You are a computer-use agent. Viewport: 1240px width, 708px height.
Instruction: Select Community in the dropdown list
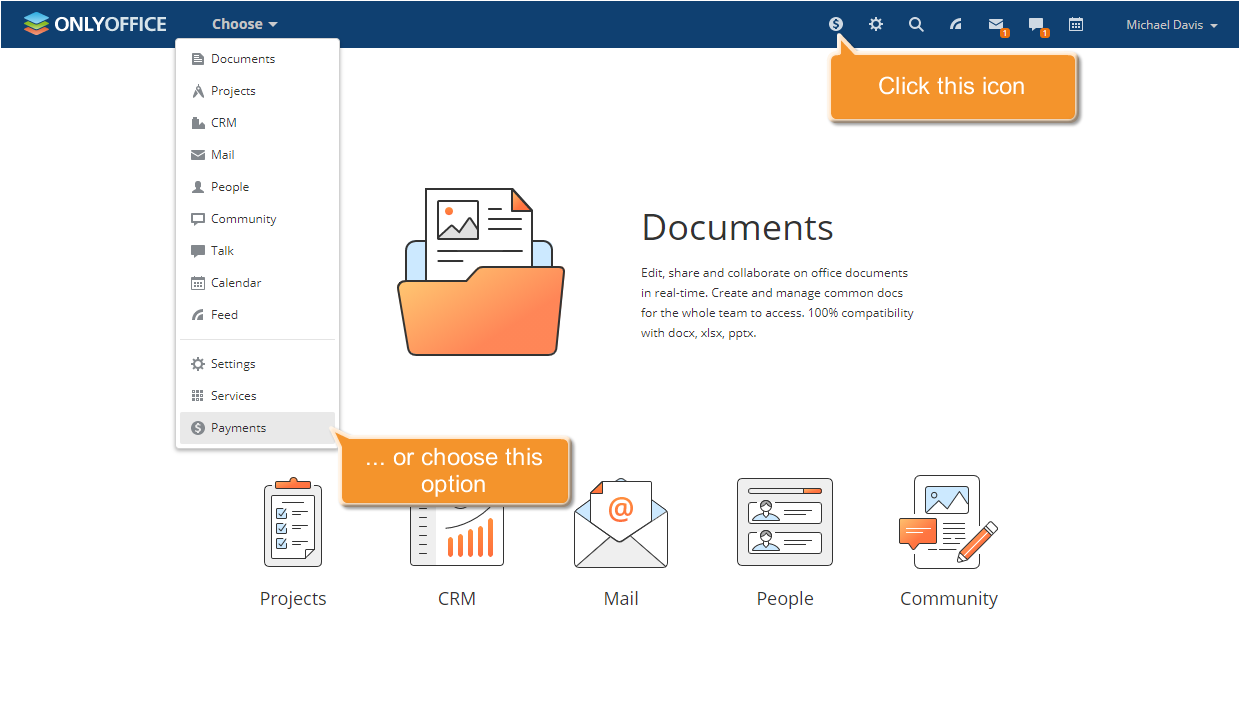[x=243, y=219]
